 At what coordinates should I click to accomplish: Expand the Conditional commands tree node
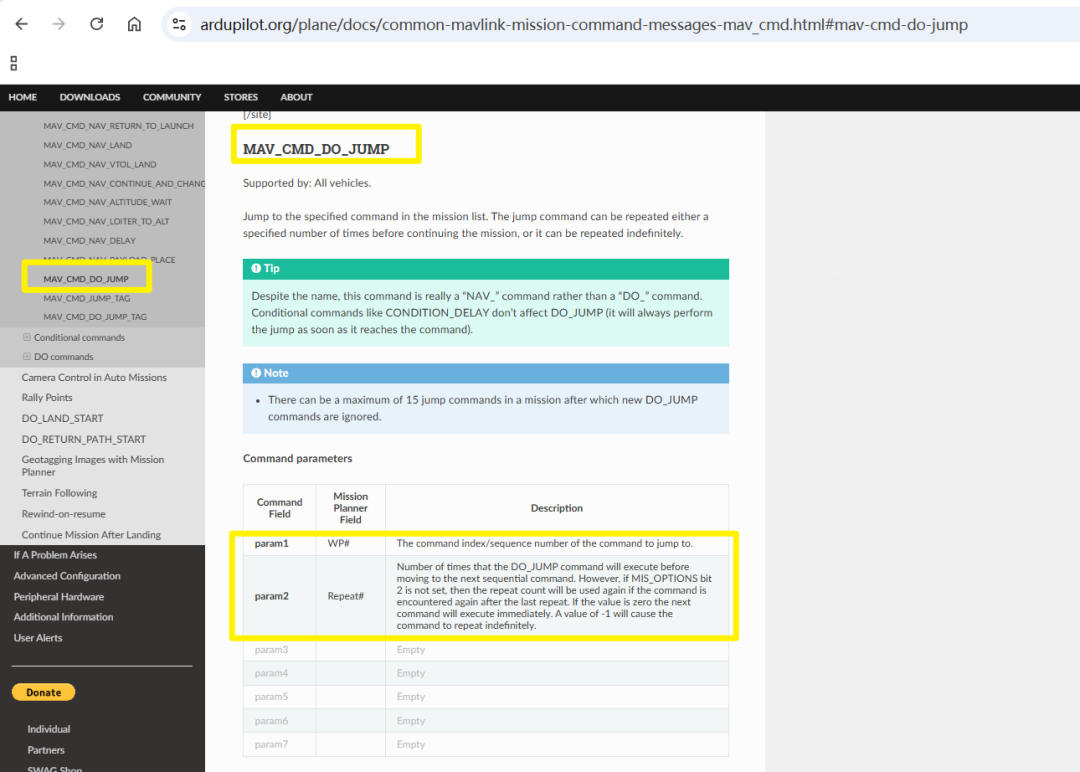(x=27, y=337)
